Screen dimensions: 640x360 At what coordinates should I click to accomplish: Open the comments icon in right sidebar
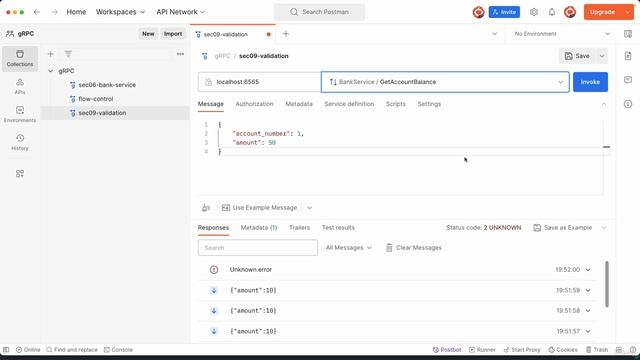click(x=628, y=80)
